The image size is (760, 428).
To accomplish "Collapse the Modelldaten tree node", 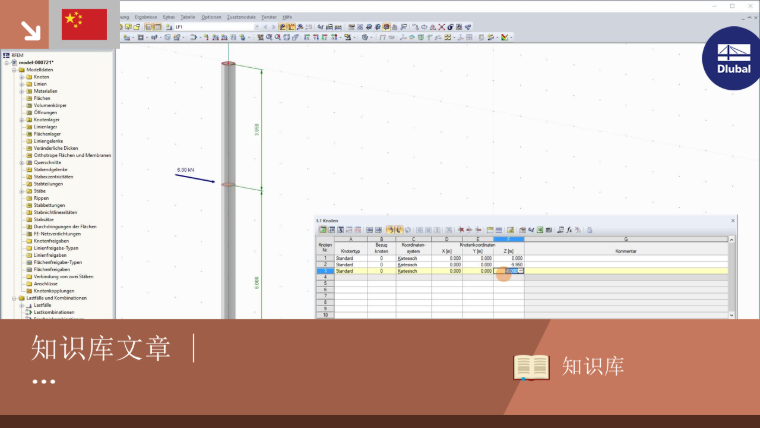I will point(15,70).
